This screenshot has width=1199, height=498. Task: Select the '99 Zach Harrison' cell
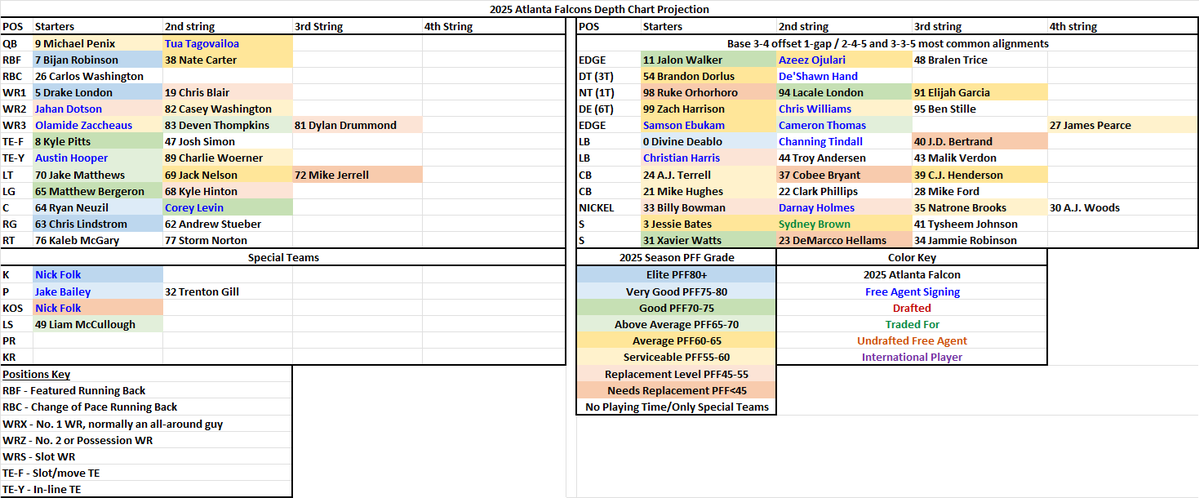709,109
